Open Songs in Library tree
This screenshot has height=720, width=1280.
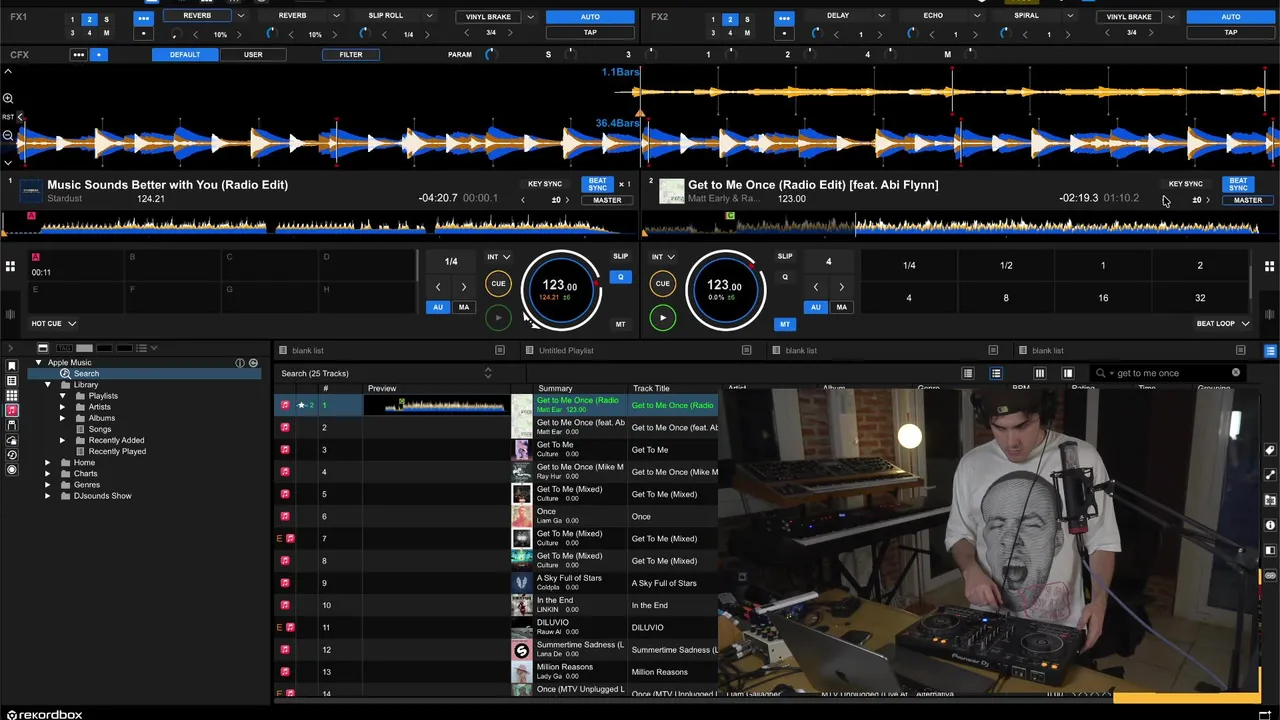click(100, 429)
